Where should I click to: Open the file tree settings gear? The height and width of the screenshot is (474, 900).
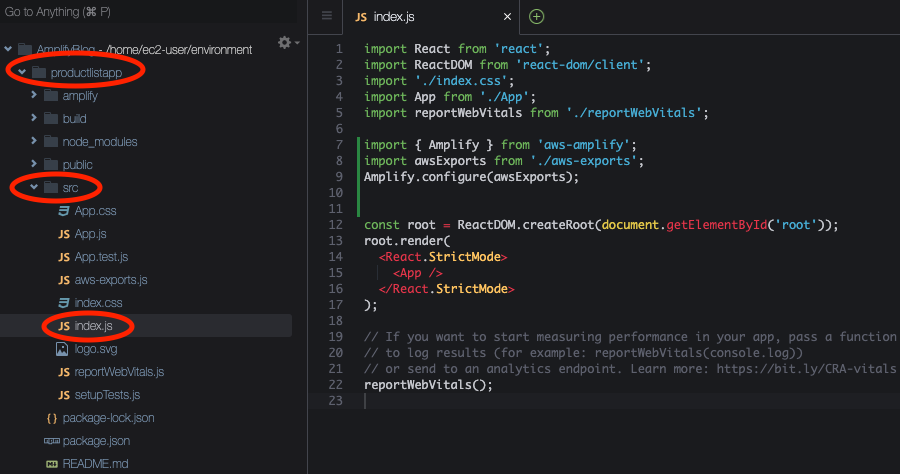[x=285, y=42]
